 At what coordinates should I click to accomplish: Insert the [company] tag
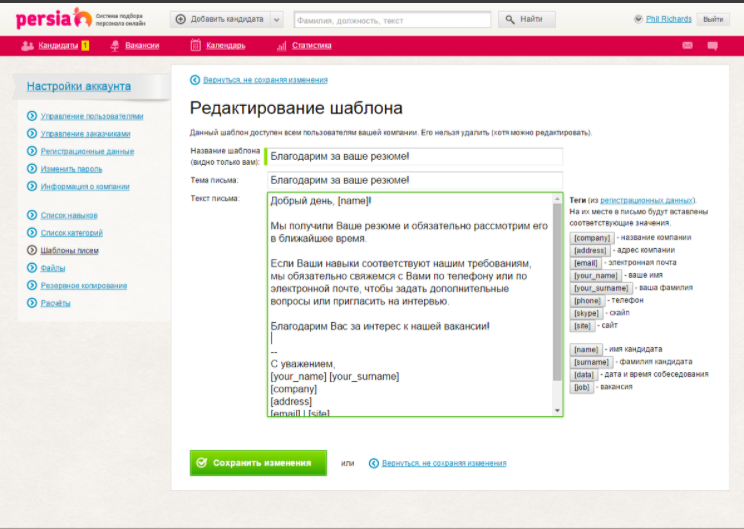(592, 238)
